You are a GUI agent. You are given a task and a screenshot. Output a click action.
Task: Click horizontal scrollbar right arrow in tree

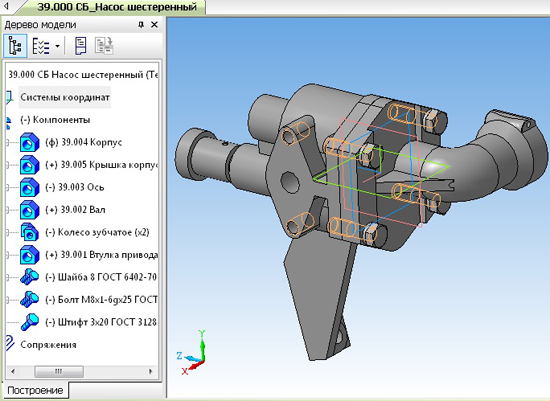tap(151, 371)
